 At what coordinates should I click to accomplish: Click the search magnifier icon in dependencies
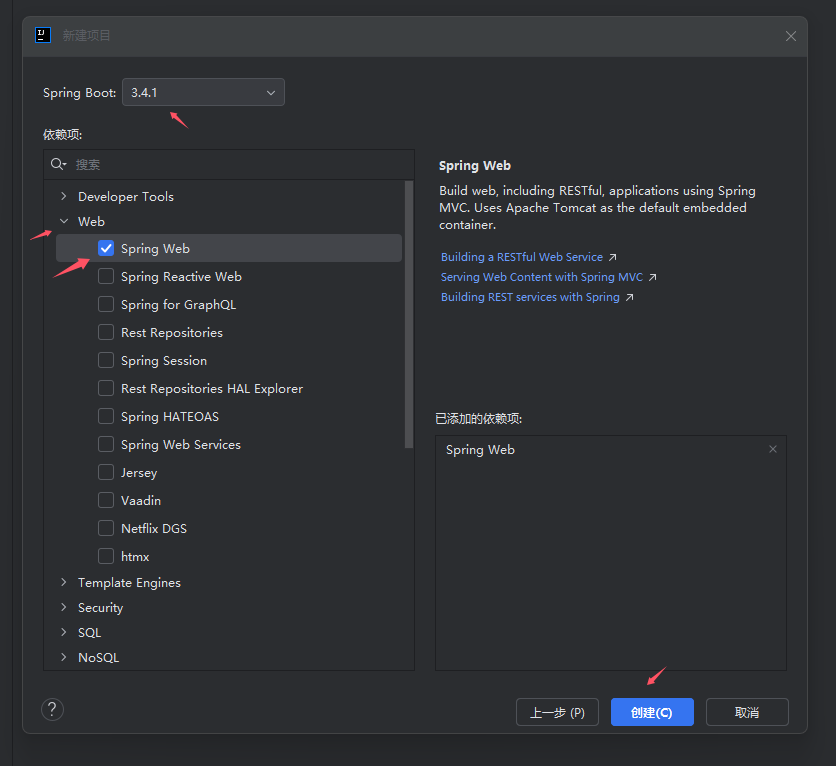(x=58, y=164)
